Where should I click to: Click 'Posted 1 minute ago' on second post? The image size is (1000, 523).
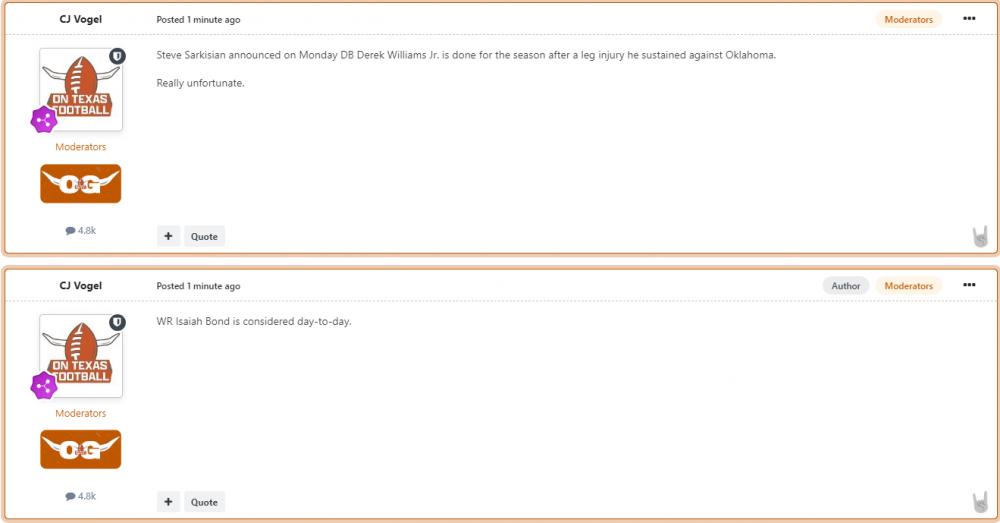(198, 286)
